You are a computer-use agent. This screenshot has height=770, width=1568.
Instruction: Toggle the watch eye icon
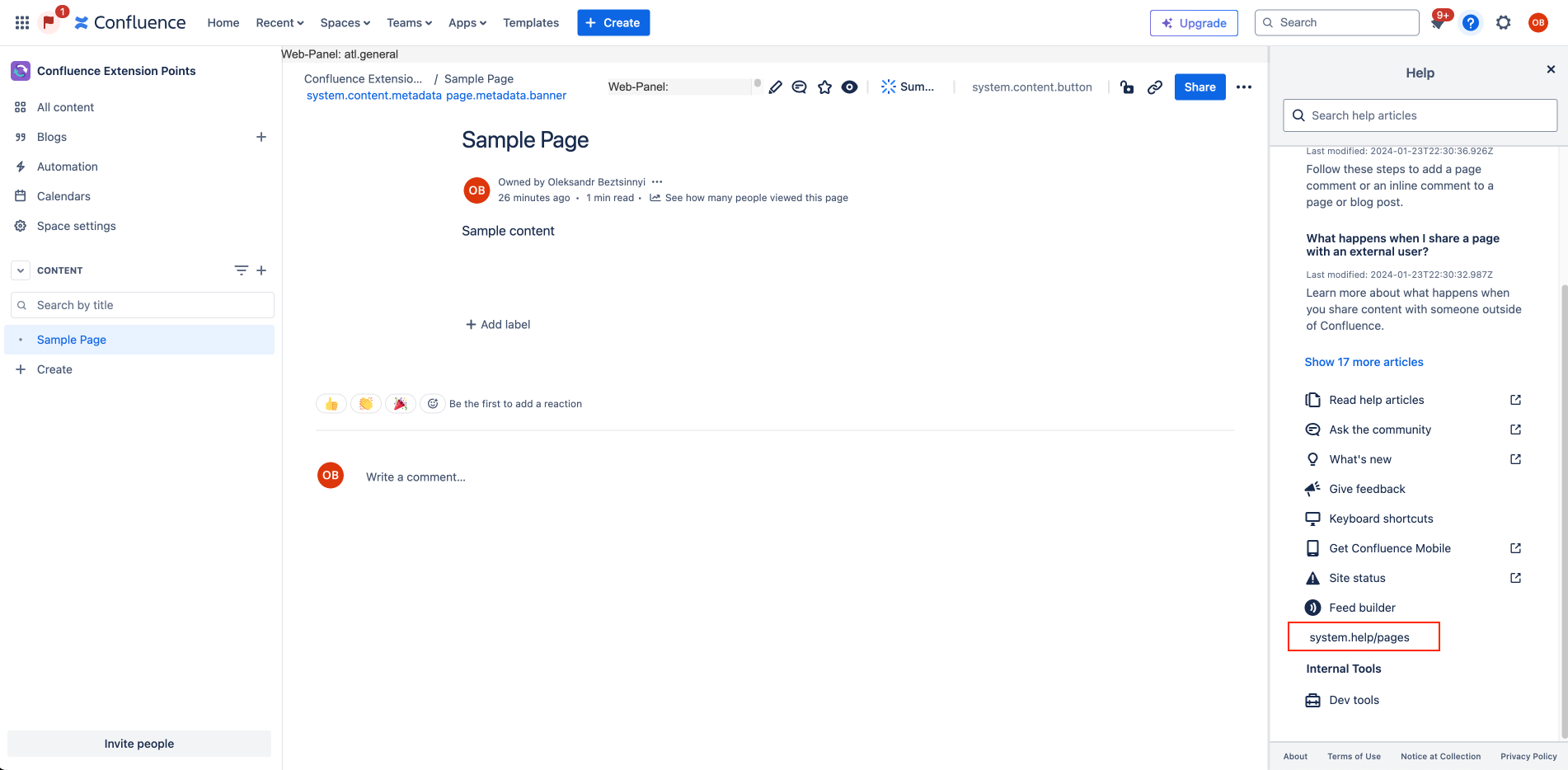pyautogui.click(x=849, y=87)
